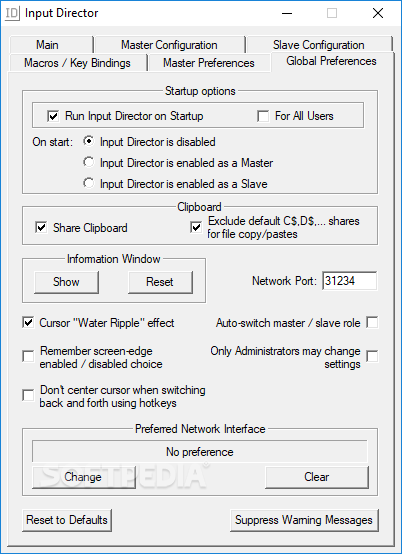Enable Don't center cursor when switching
The image size is (402, 554).
[x=28, y=395]
